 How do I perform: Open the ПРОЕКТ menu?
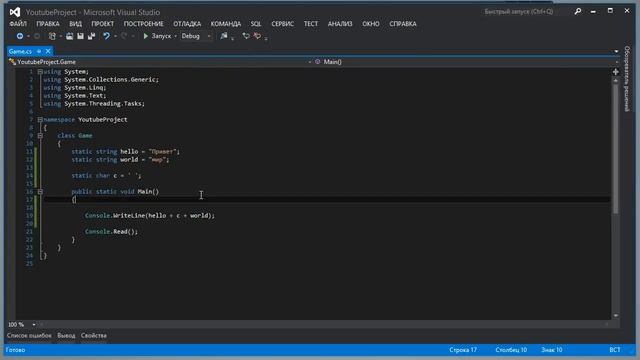pos(102,24)
